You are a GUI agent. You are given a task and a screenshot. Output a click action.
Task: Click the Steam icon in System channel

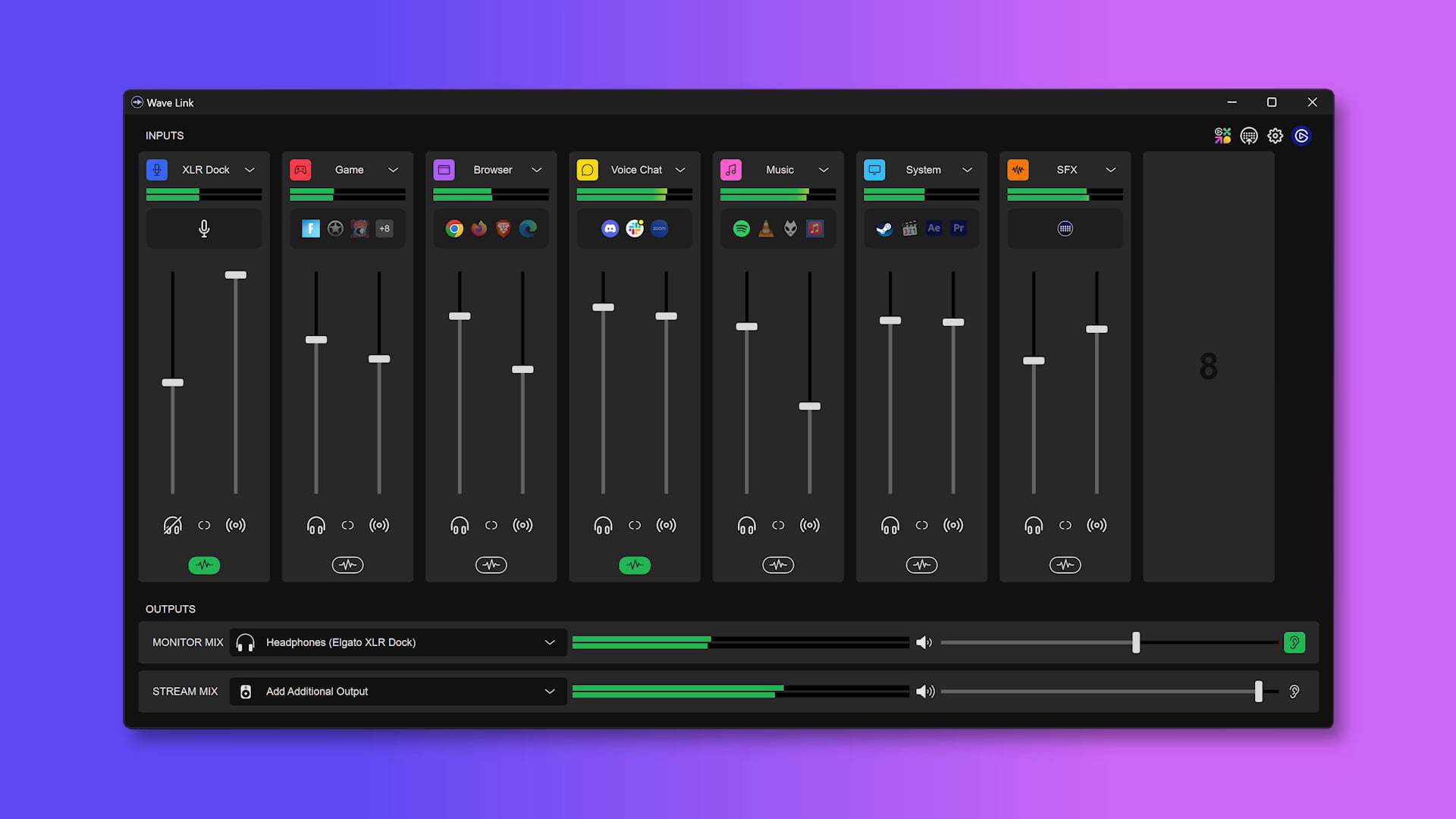point(884,228)
